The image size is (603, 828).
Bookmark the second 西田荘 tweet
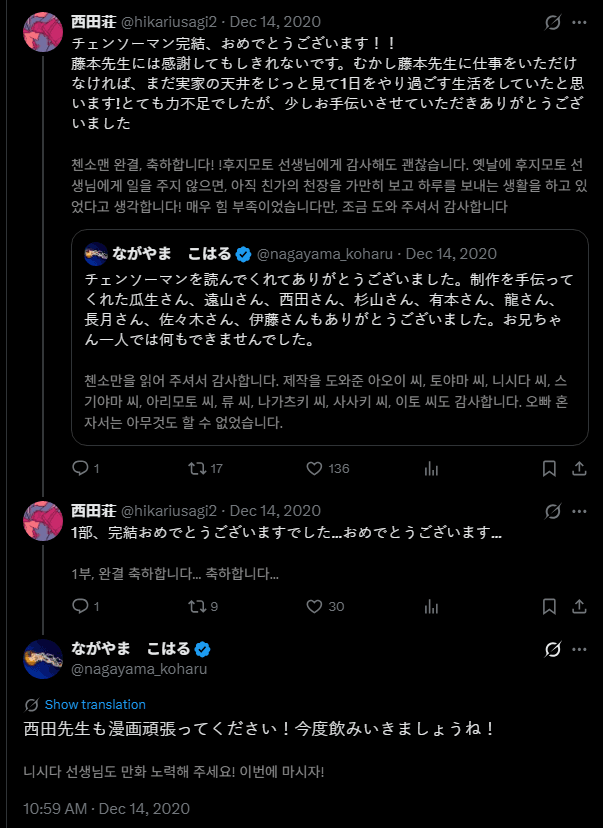(x=549, y=606)
